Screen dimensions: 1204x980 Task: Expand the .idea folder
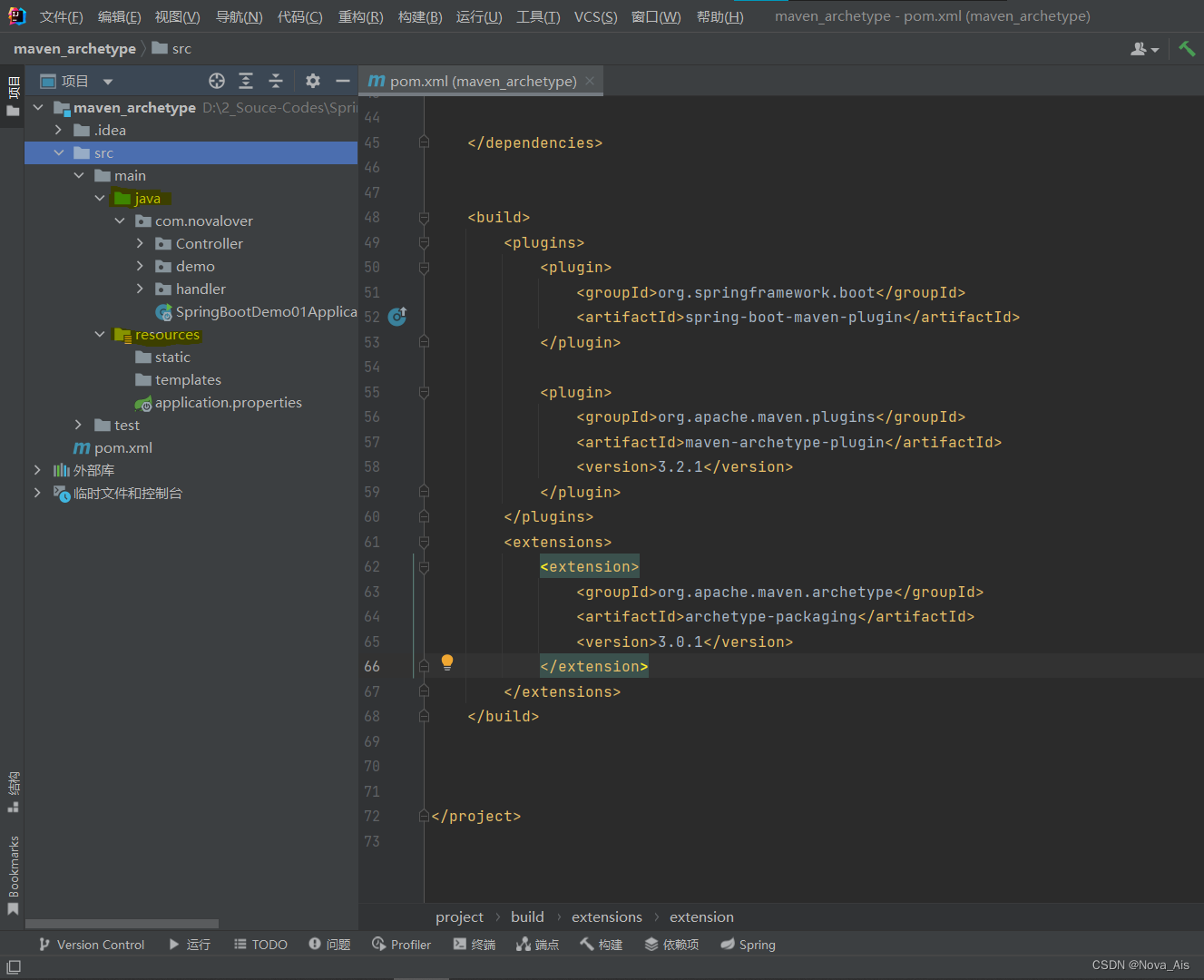click(x=58, y=130)
